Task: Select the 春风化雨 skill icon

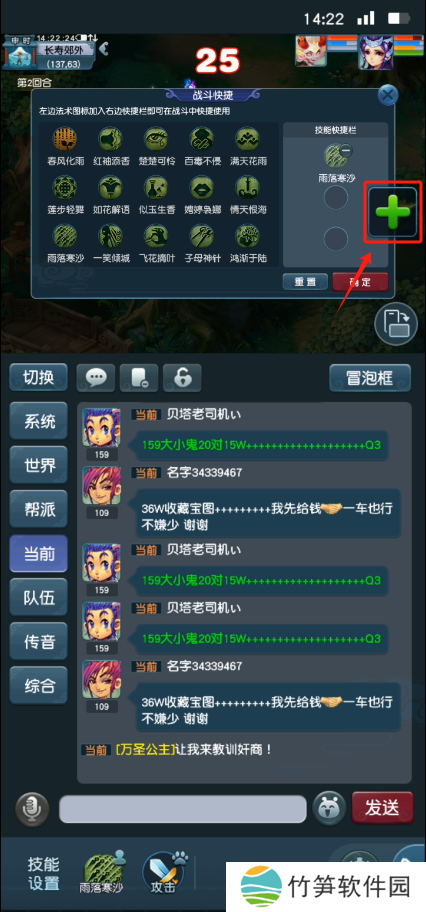Action: tap(65, 139)
